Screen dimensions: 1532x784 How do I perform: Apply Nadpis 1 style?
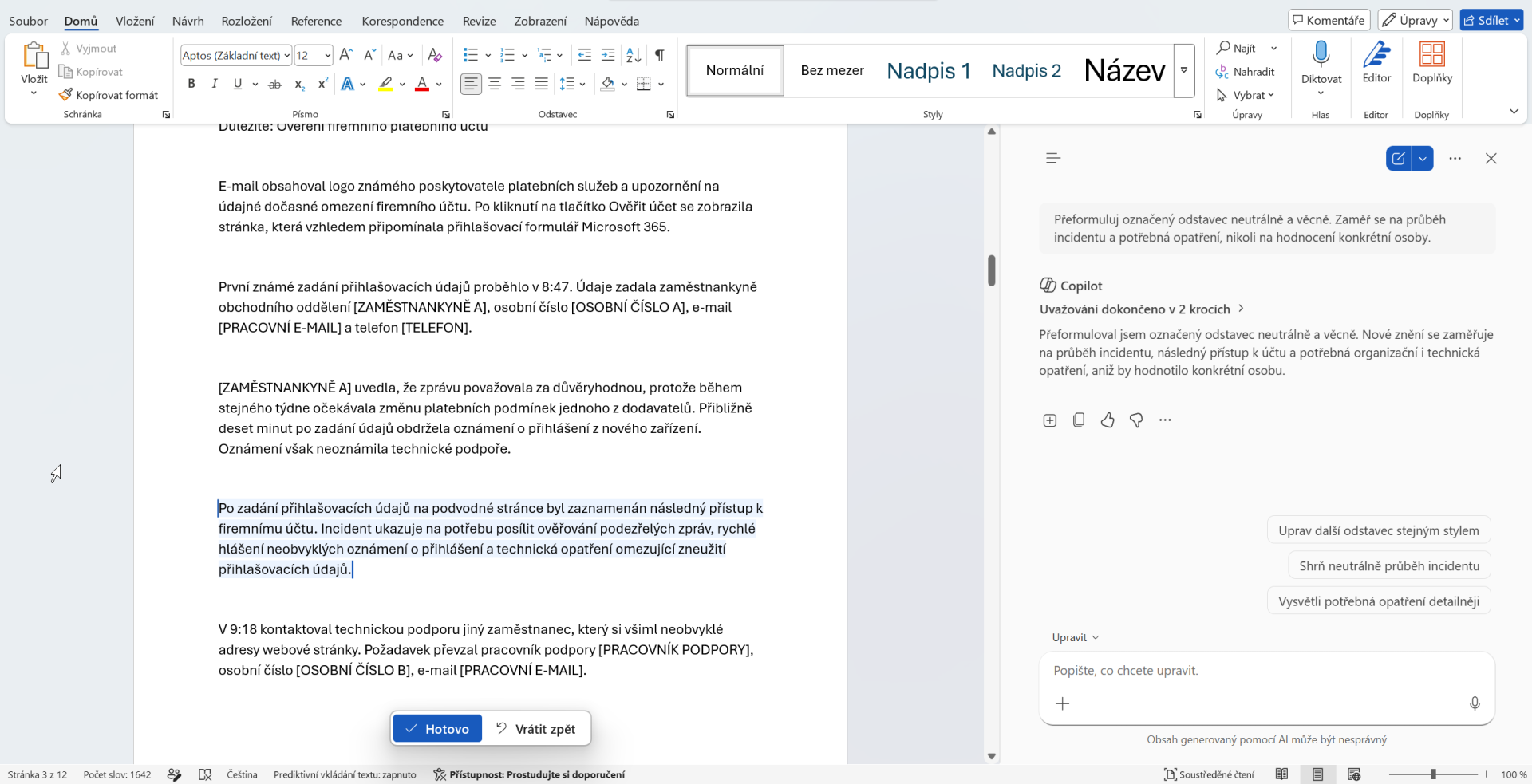(x=929, y=71)
